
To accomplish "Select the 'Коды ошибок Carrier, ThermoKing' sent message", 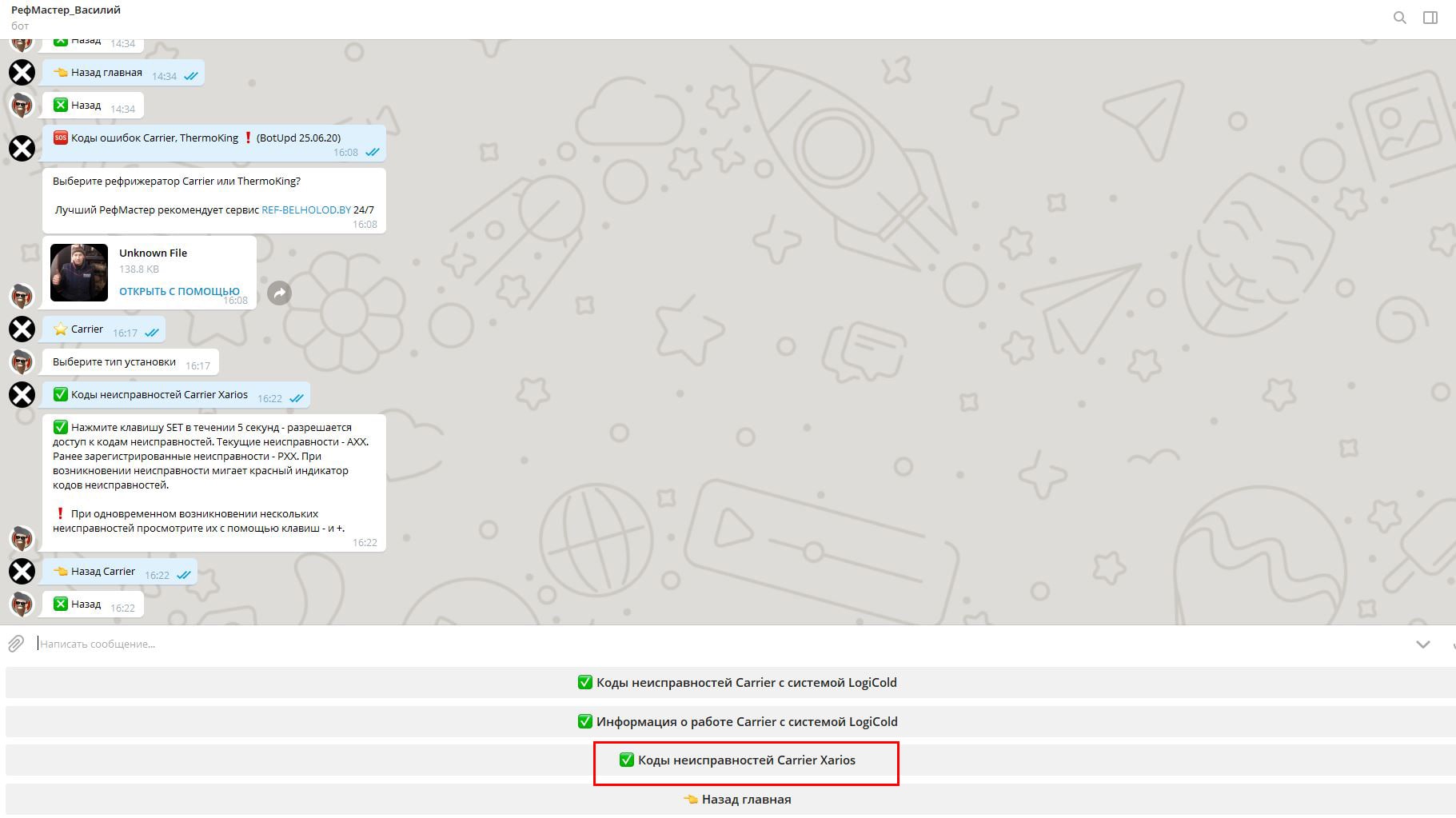I will pyautogui.click(x=214, y=144).
